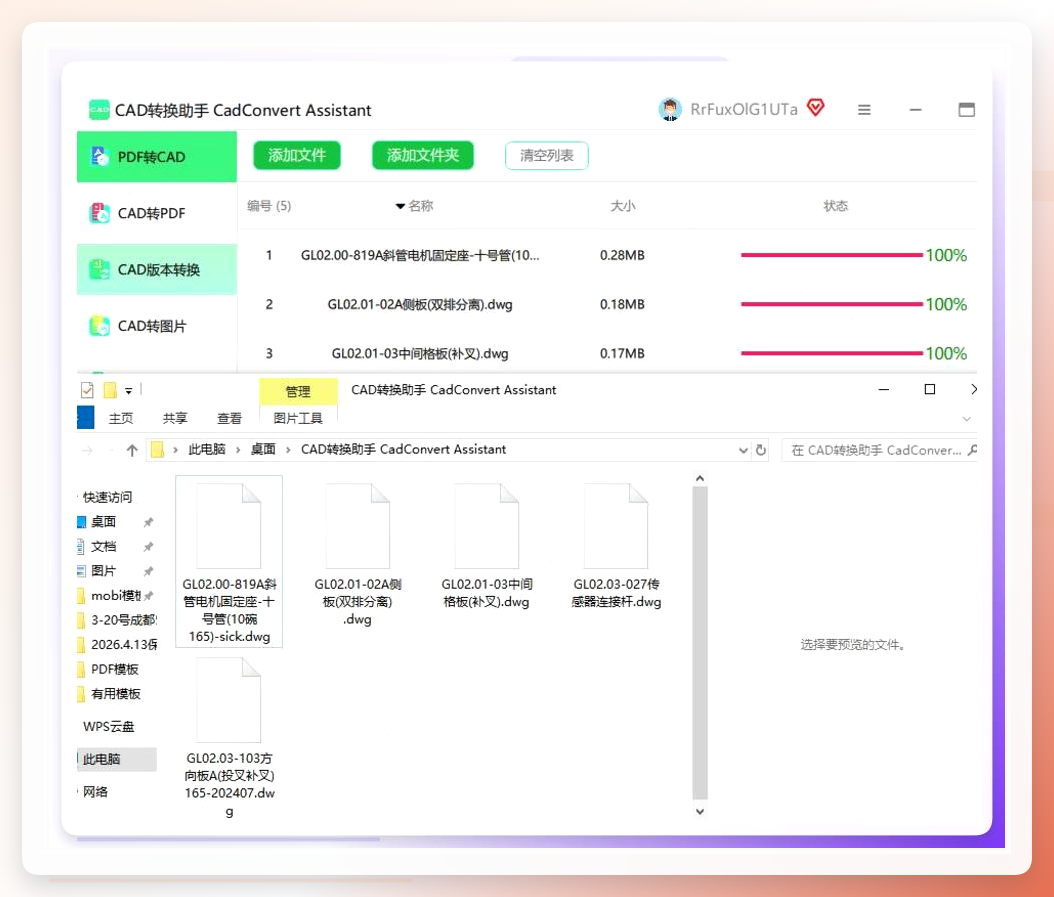Click the 添加文件夹 button
1054x897 pixels.
pyautogui.click(x=423, y=155)
